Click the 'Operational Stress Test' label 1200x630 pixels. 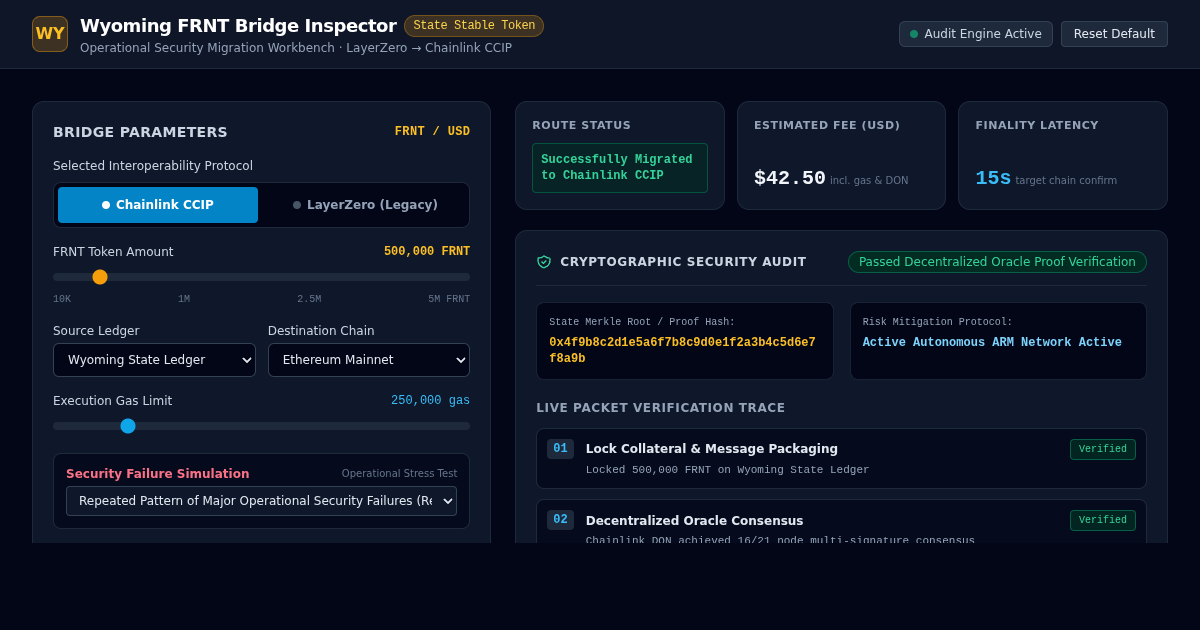pos(399,474)
